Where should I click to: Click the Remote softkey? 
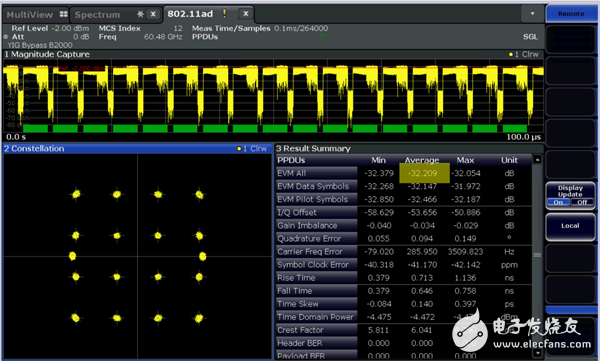pyautogui.click(x=571, y=14)
